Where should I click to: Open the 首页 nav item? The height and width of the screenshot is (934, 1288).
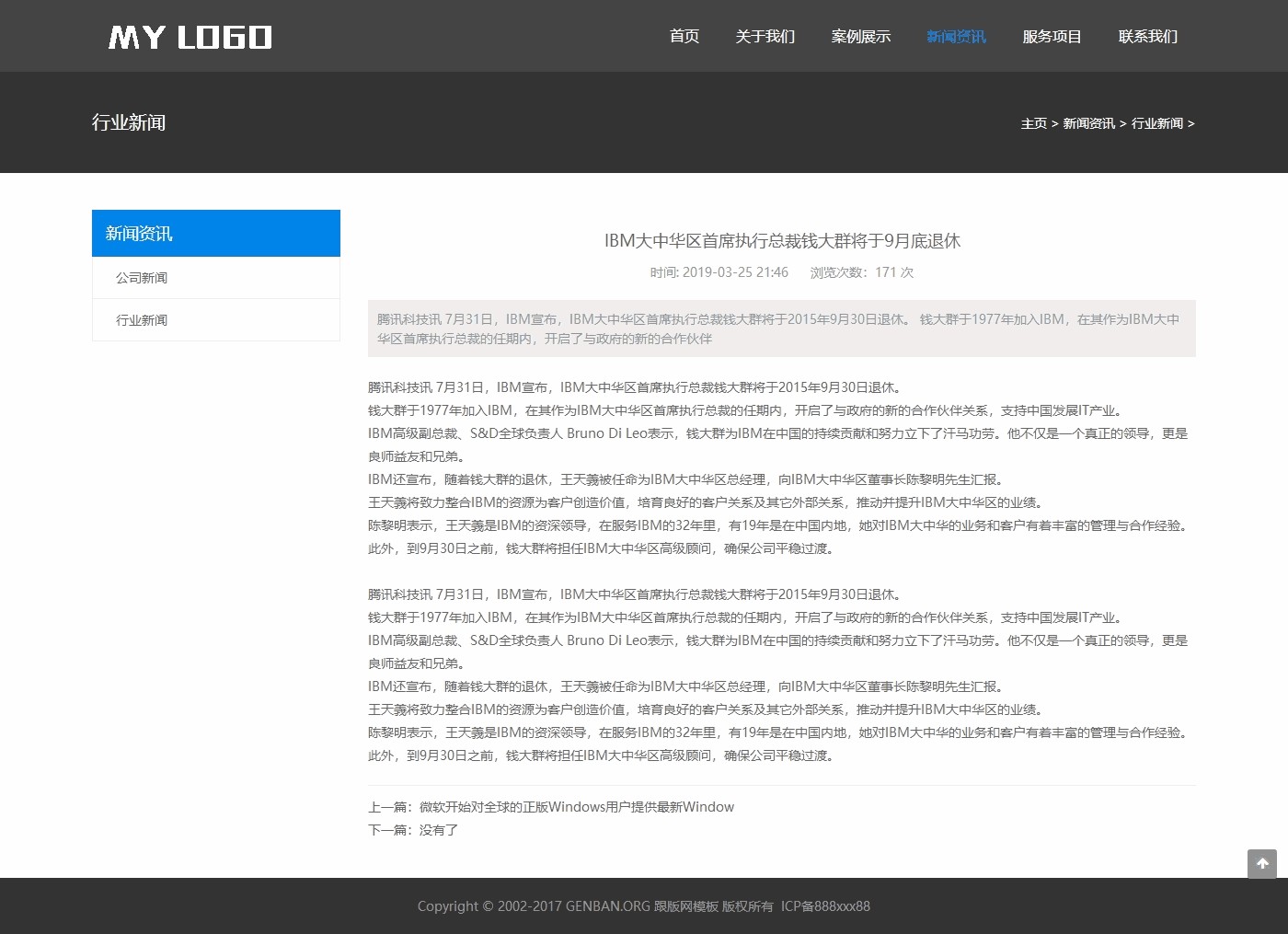(x=684, y=37)
